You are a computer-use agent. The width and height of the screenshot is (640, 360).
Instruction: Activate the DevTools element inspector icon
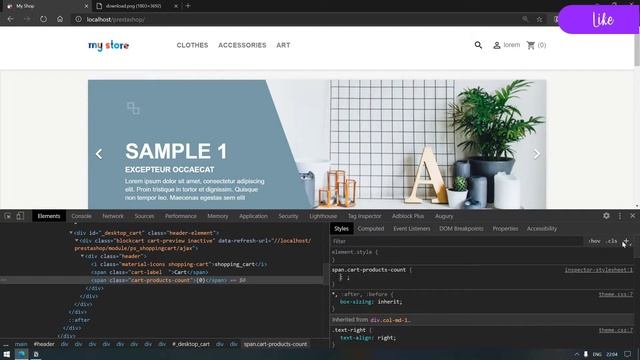pos(8,216)
